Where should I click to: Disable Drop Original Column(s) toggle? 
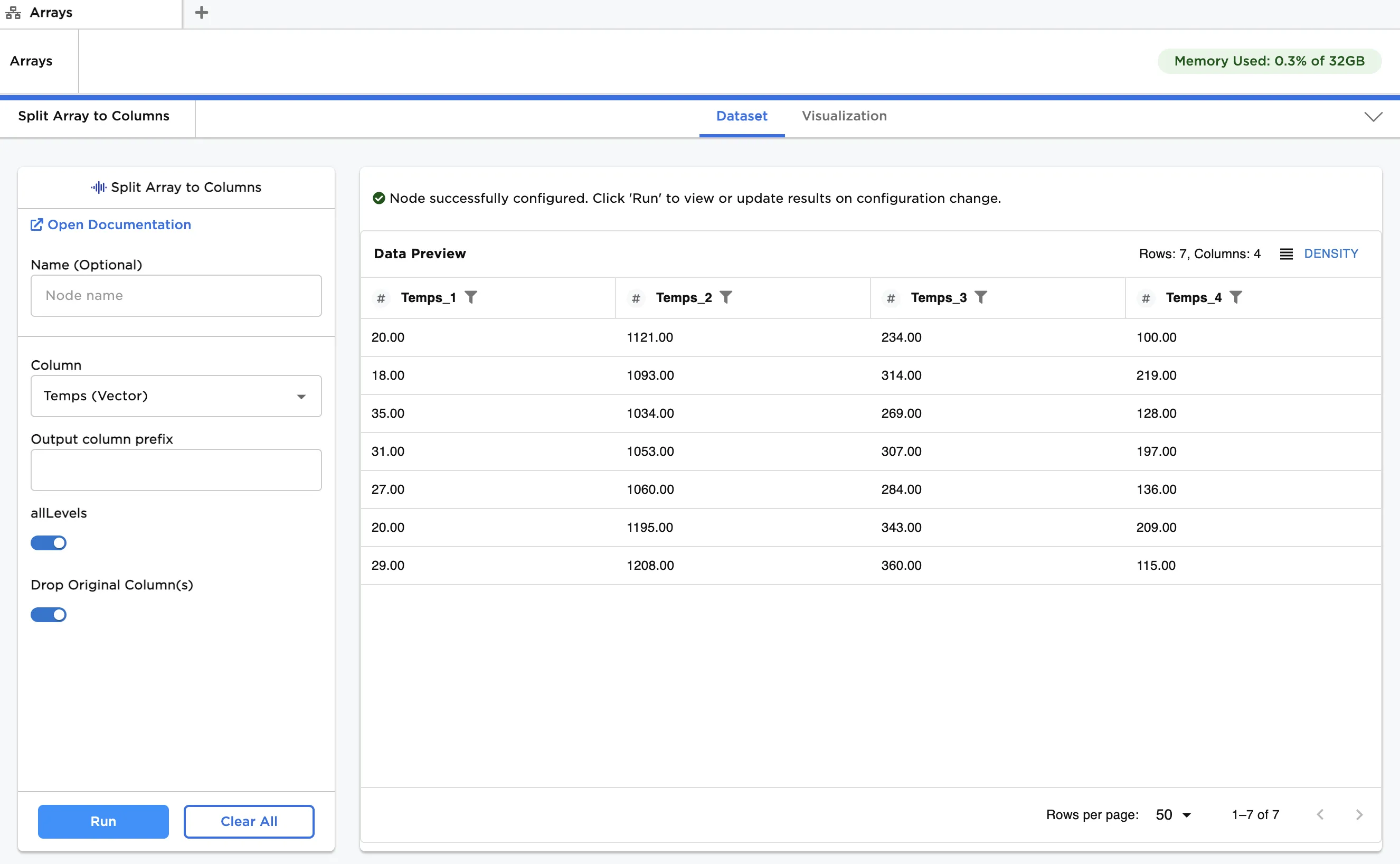49,615
